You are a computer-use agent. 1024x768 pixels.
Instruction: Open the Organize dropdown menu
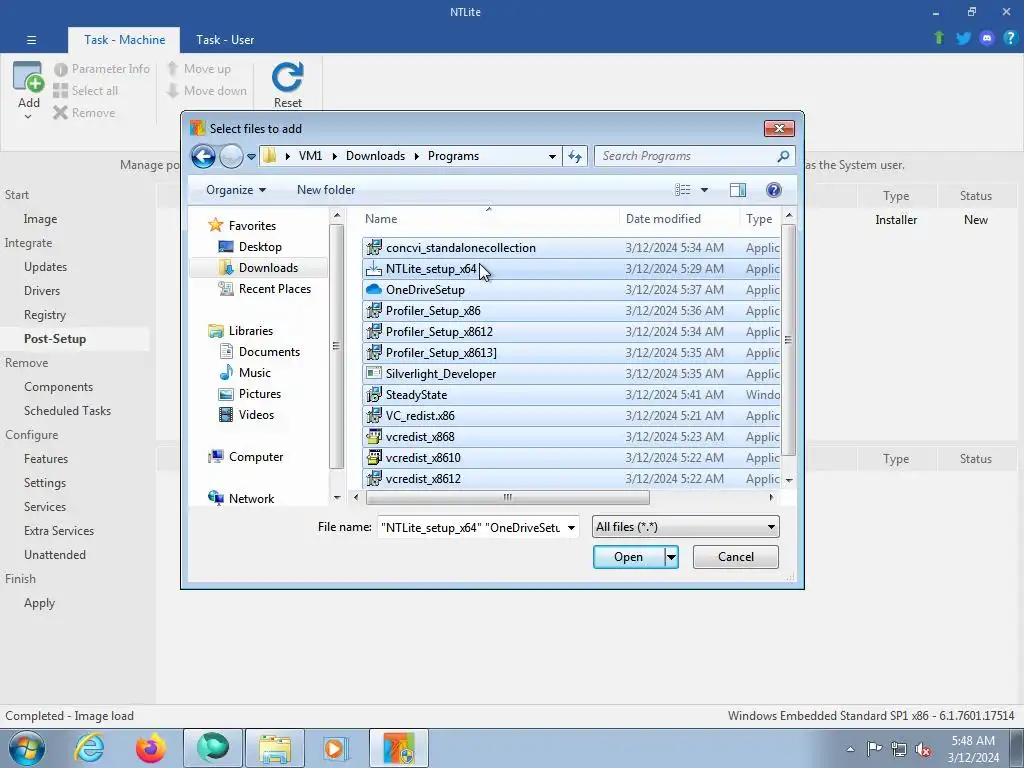coord(236,190)
